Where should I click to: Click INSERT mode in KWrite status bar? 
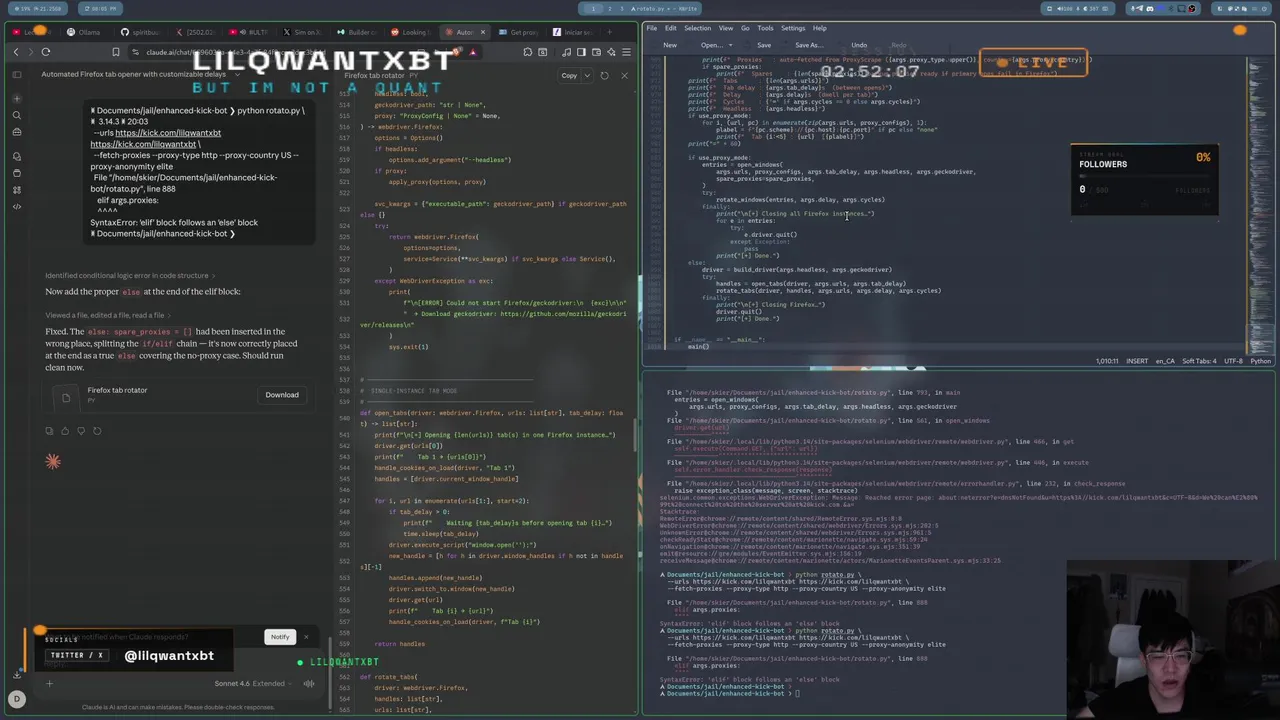1137,361
